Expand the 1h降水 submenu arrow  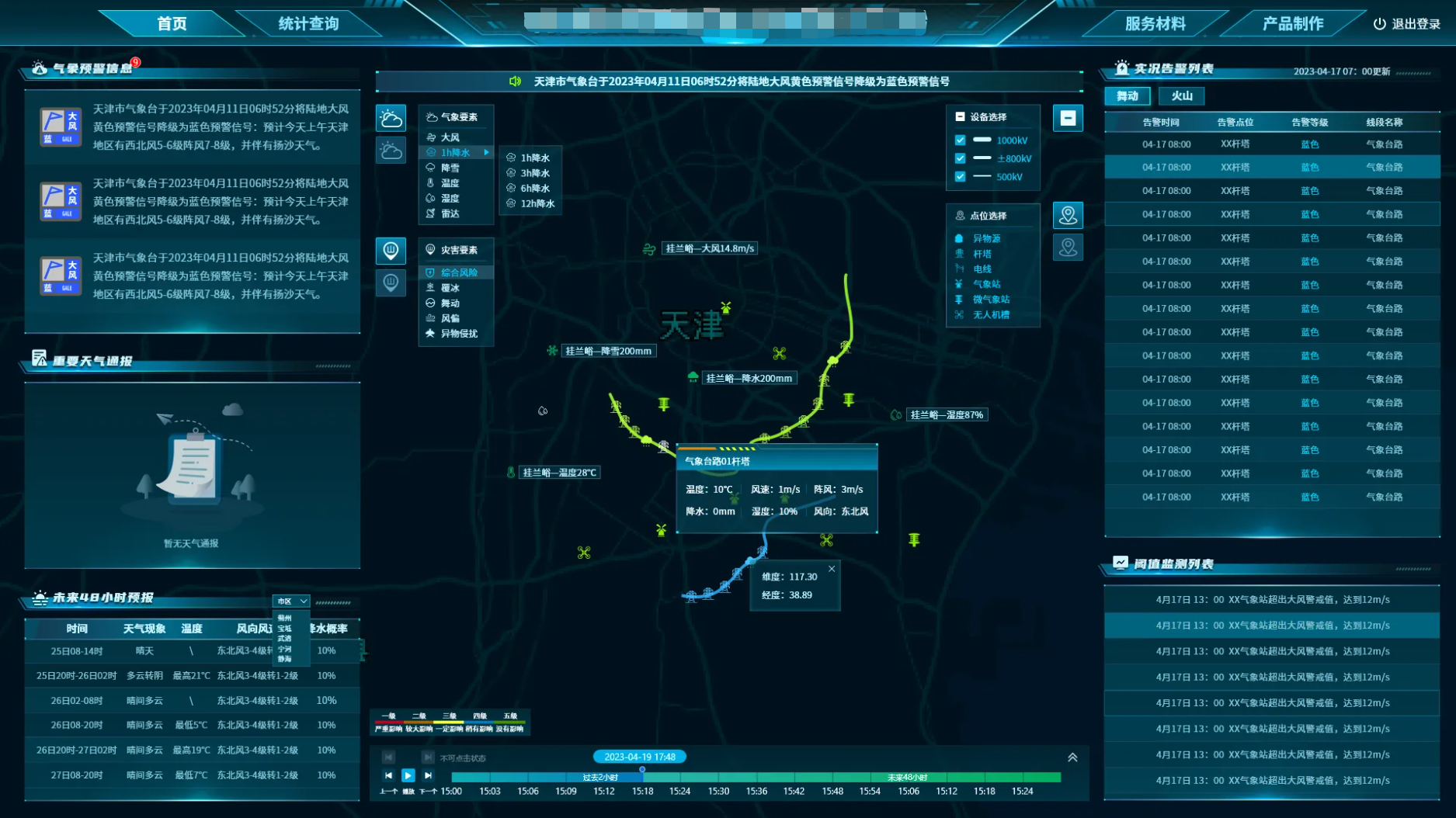point(486,153)
